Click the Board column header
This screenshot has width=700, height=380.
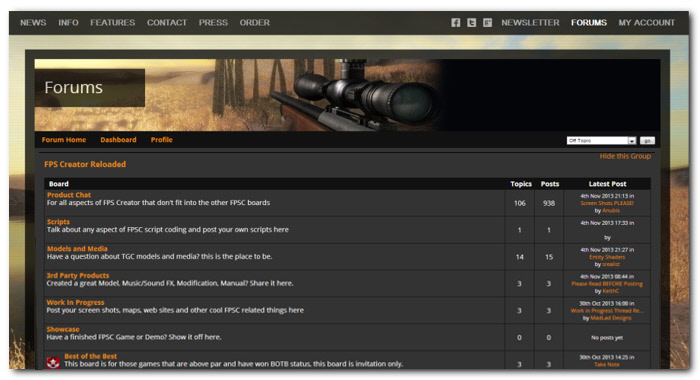pyautogui.click(x=59, y=184)
